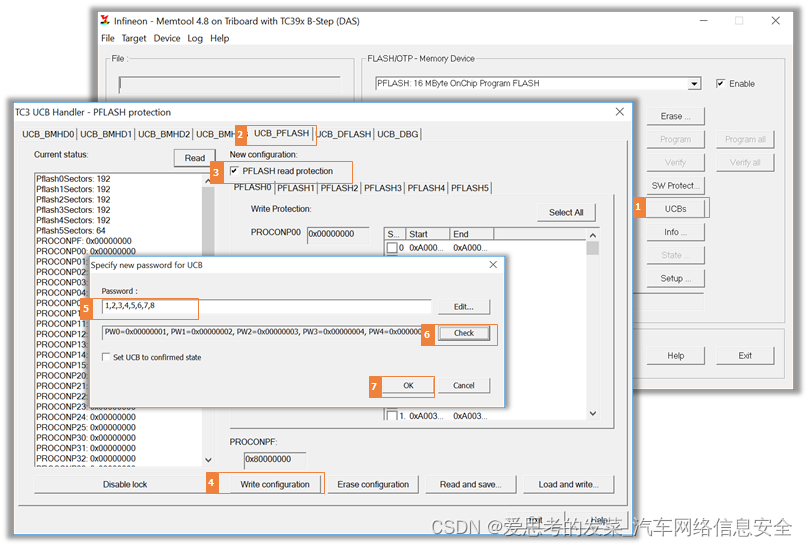The width and height of the screenshot is (808, 546).
Task: Click the Erase button in Memtool
Action: tap(675, 116)
